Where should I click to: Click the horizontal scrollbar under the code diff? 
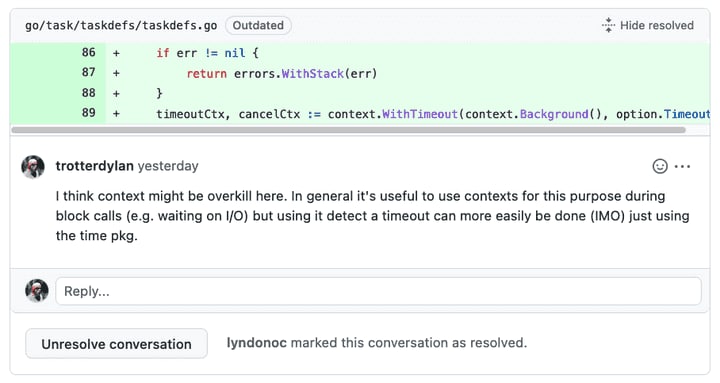[x=349, y=130]
